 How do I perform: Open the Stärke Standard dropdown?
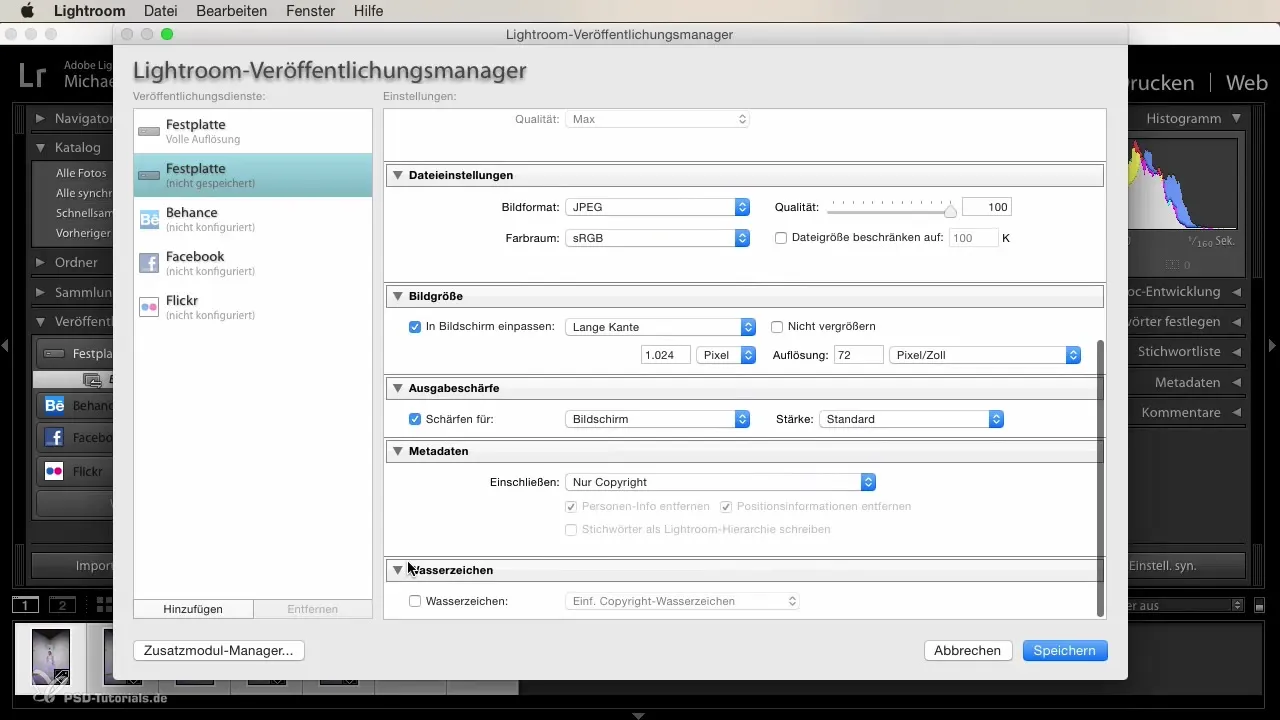911,419
